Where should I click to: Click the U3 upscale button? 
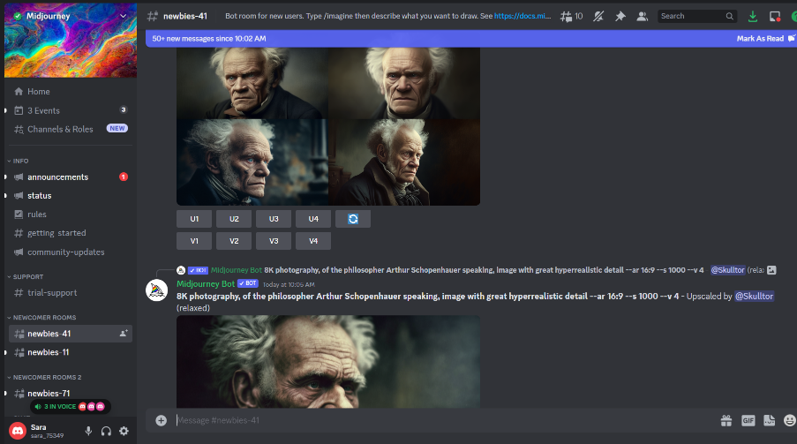(273, 219)
